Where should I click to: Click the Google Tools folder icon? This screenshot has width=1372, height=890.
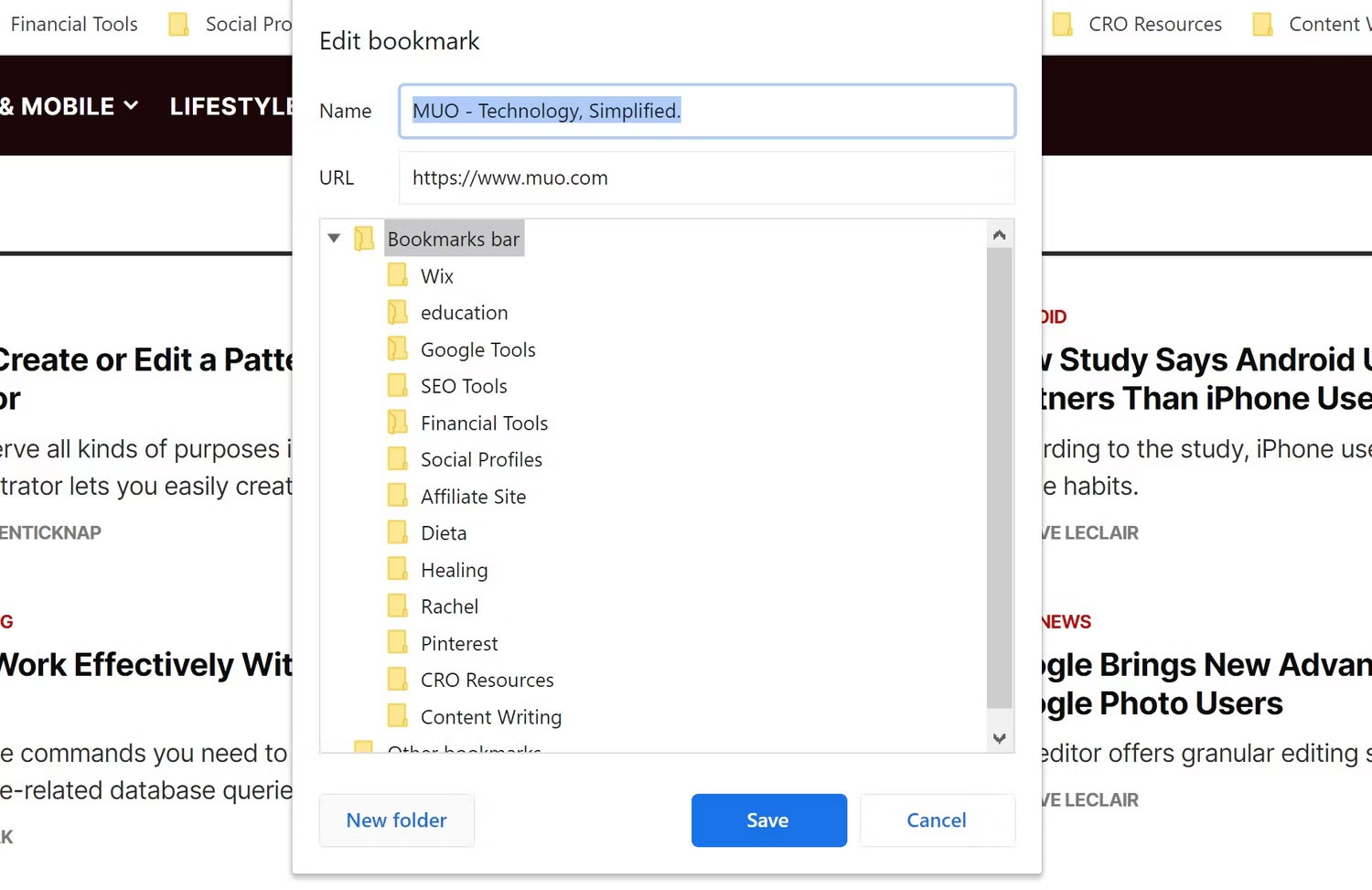397,348
